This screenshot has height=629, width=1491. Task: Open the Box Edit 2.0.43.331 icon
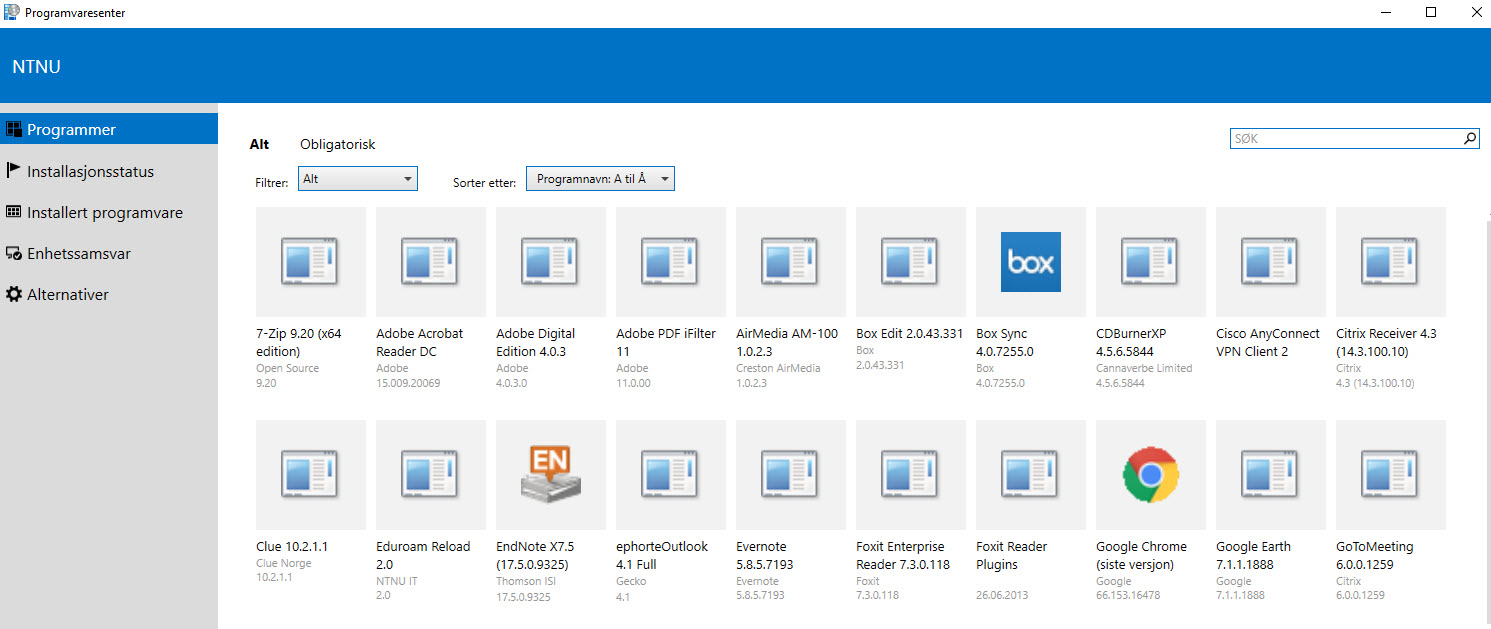911,262
